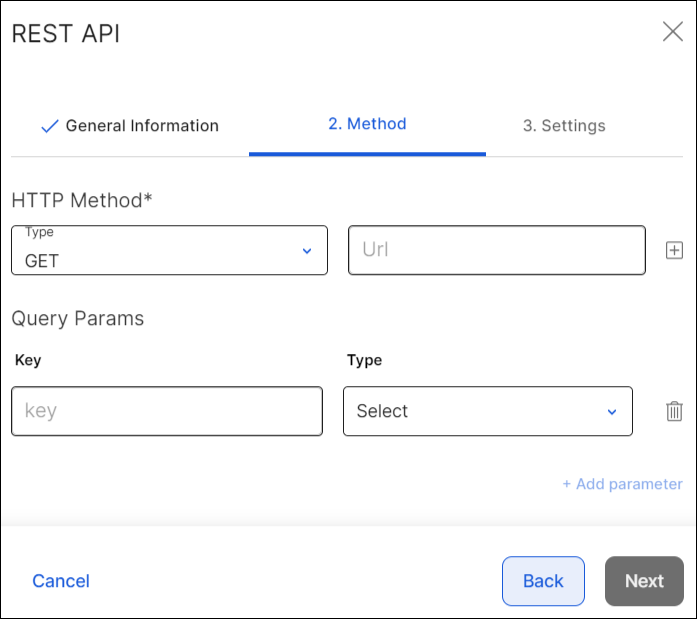
Task: Go back to the General Information step
Action: pyautogui.click(x=141, y=126)
